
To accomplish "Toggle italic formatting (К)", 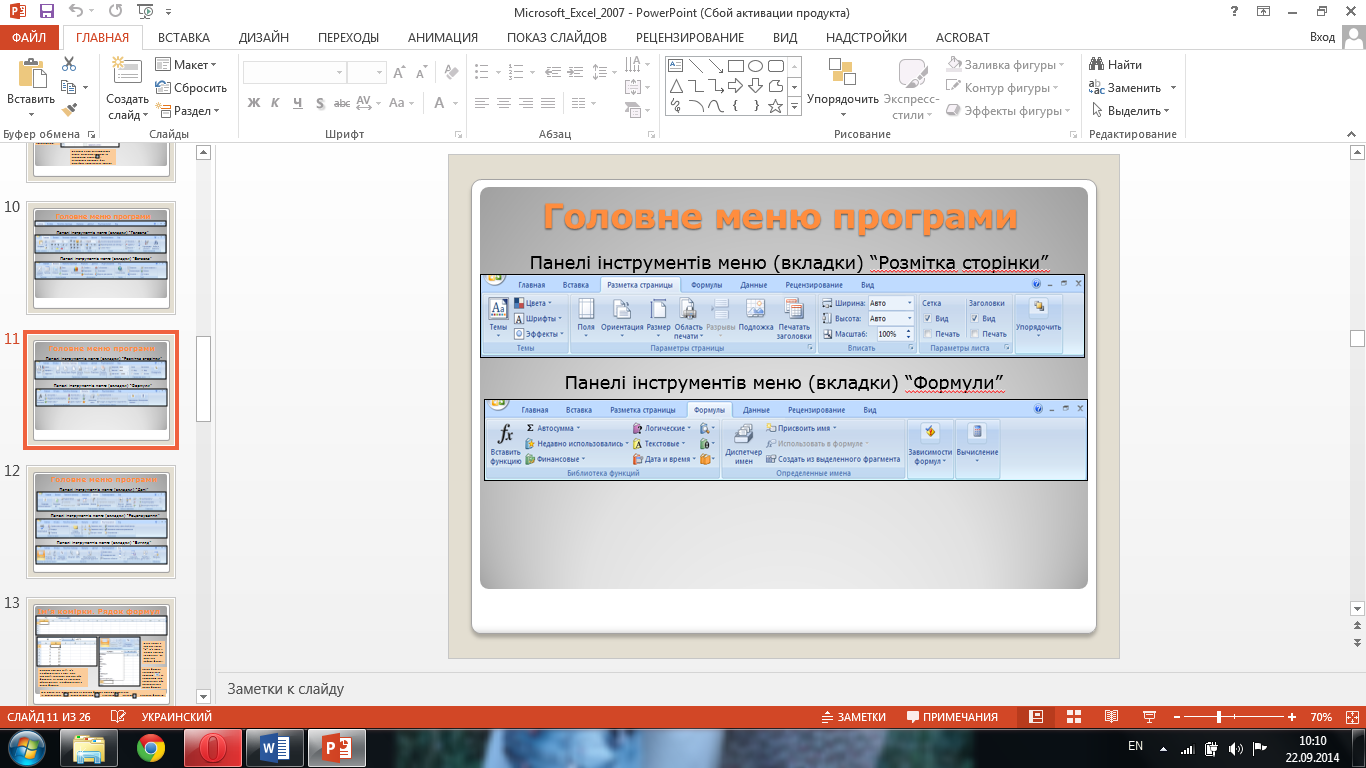I will (276, 103).
